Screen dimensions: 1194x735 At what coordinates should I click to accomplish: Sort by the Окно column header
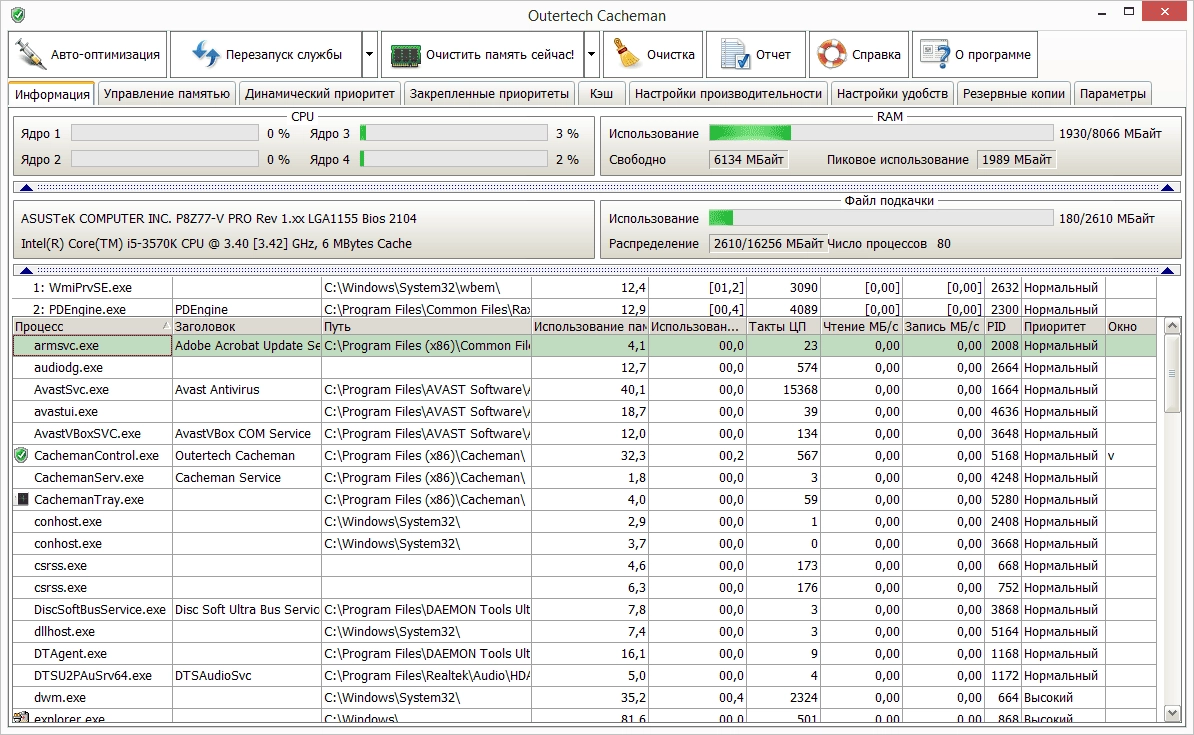point(1131,326)
